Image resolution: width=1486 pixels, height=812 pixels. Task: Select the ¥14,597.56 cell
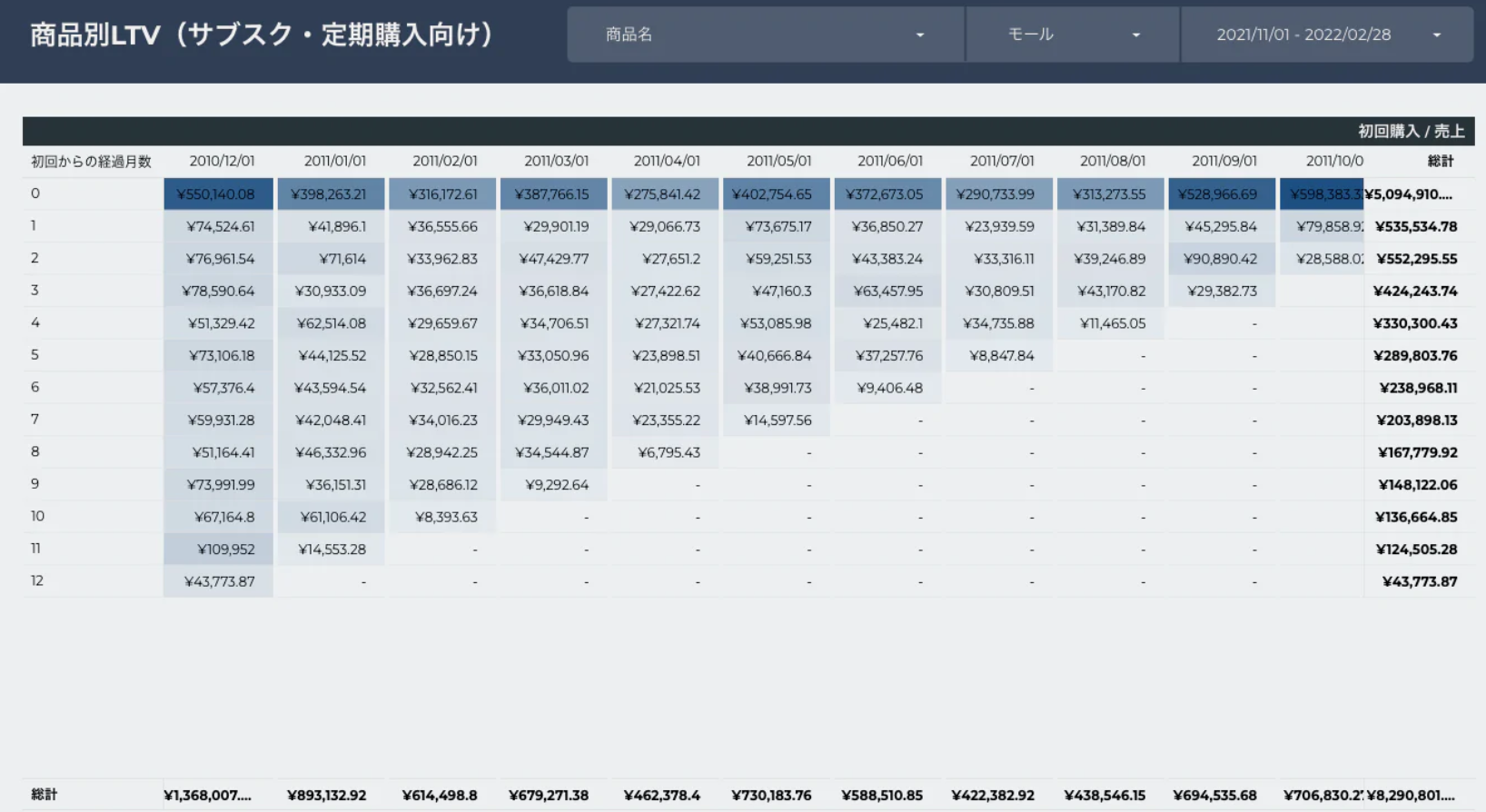[x=777, y=420]
